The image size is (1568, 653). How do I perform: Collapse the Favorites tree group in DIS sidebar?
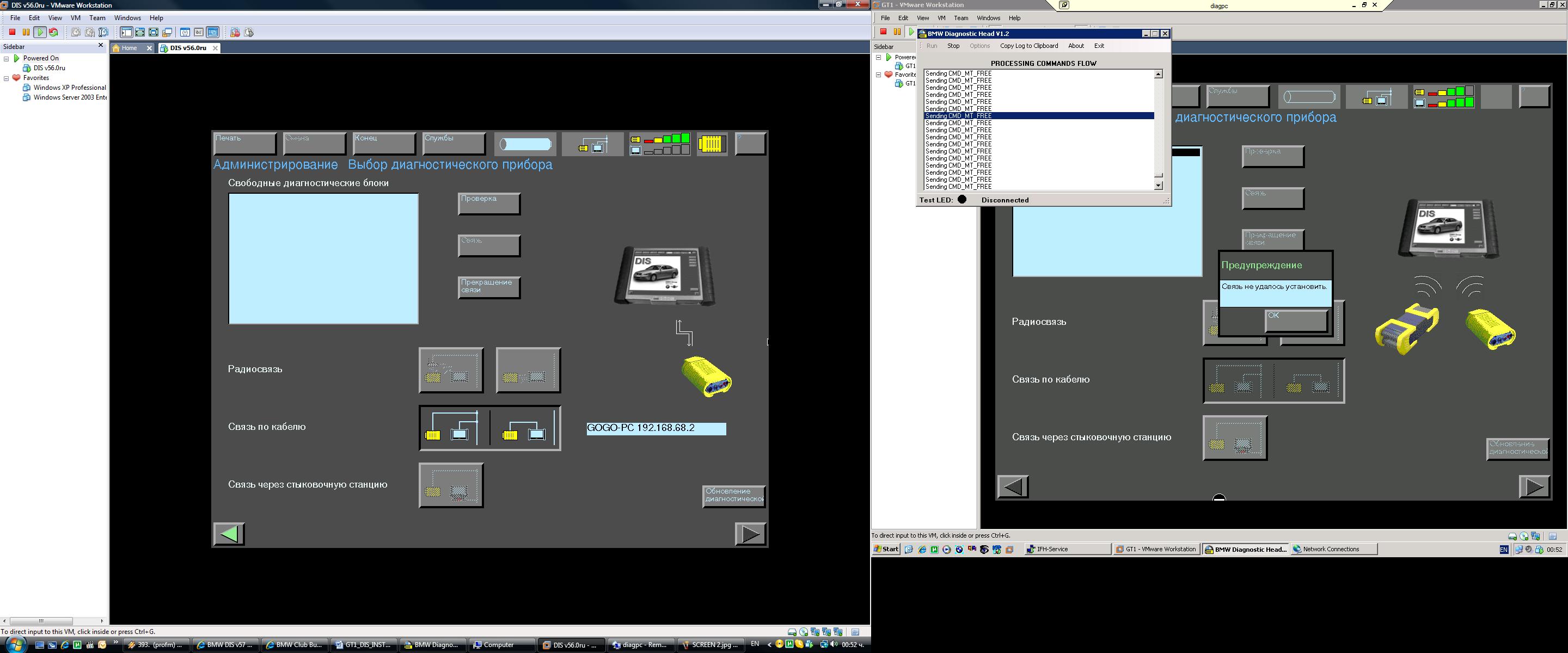[x=7, y=78]
